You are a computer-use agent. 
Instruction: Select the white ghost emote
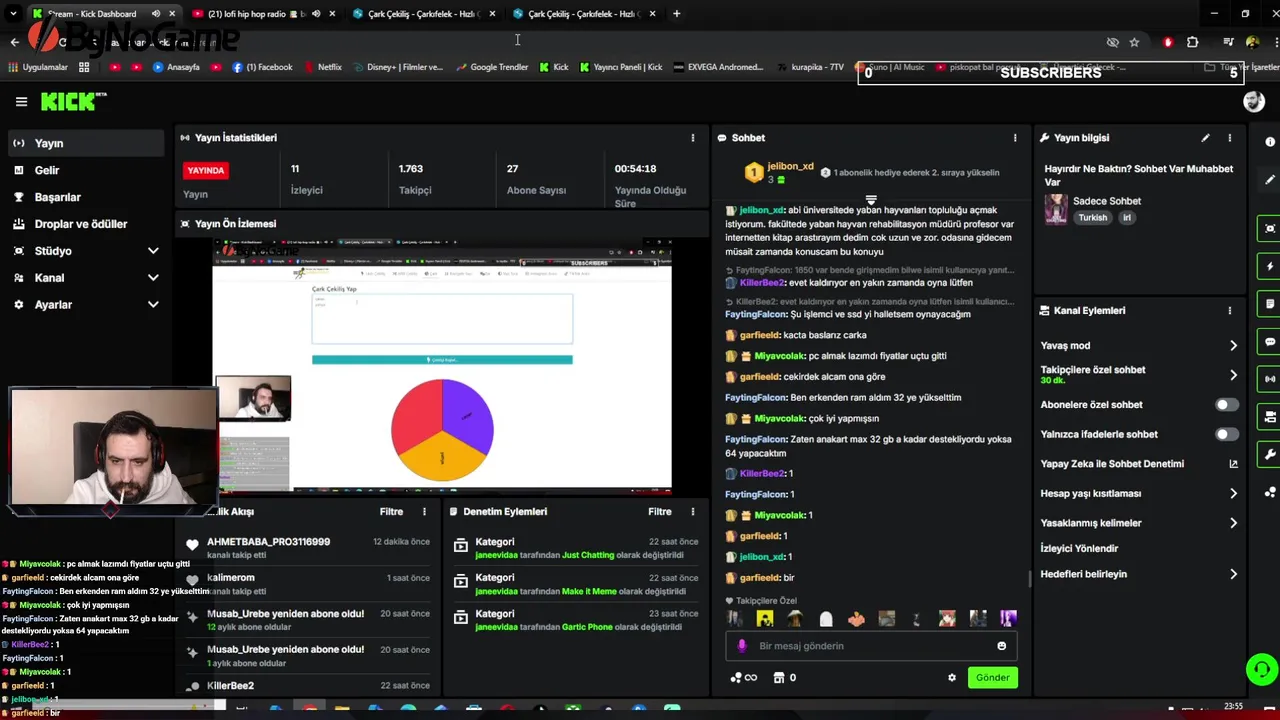[826, 619]
